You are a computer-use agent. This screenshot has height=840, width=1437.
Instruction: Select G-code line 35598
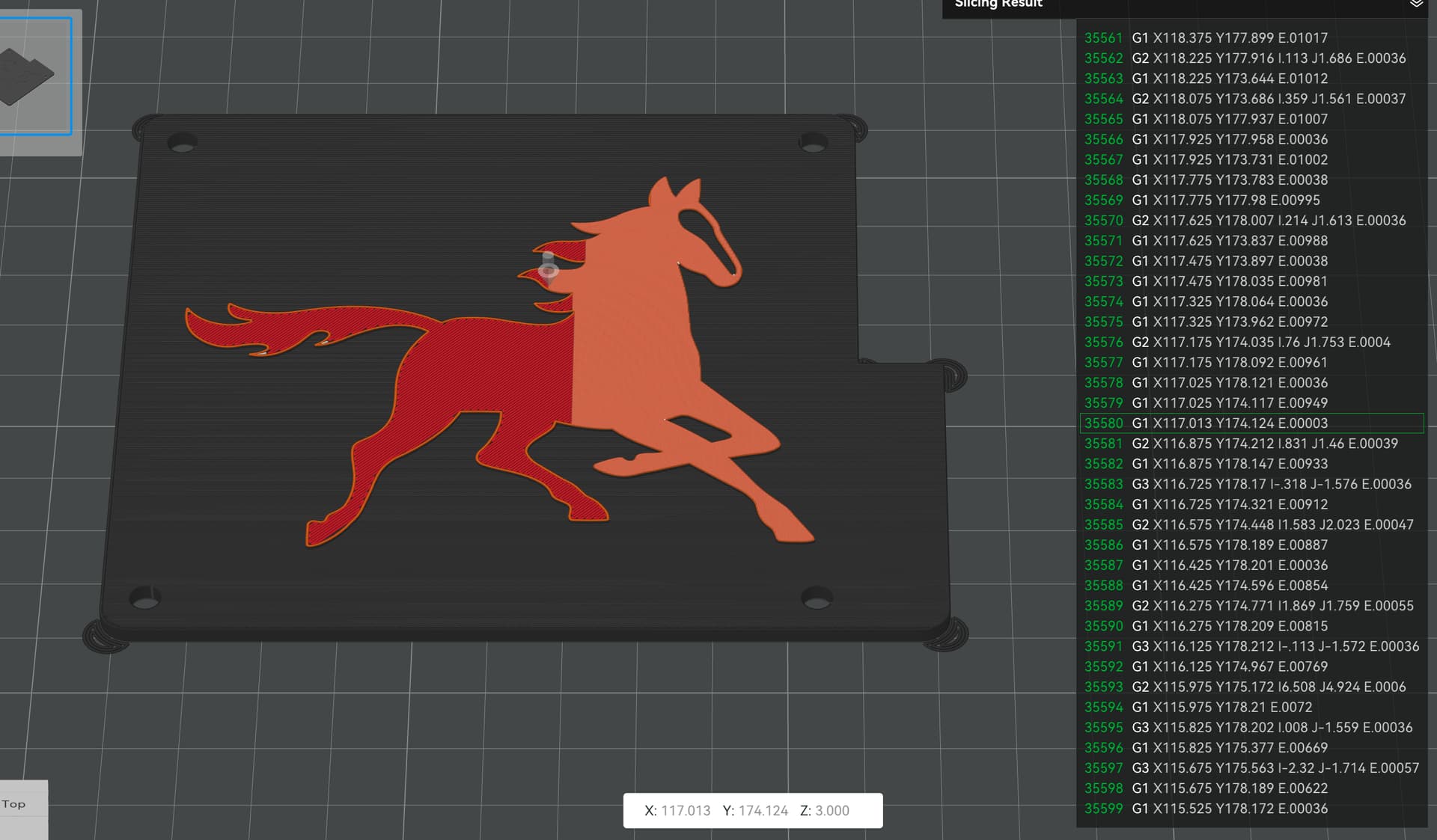(1251, 788)
